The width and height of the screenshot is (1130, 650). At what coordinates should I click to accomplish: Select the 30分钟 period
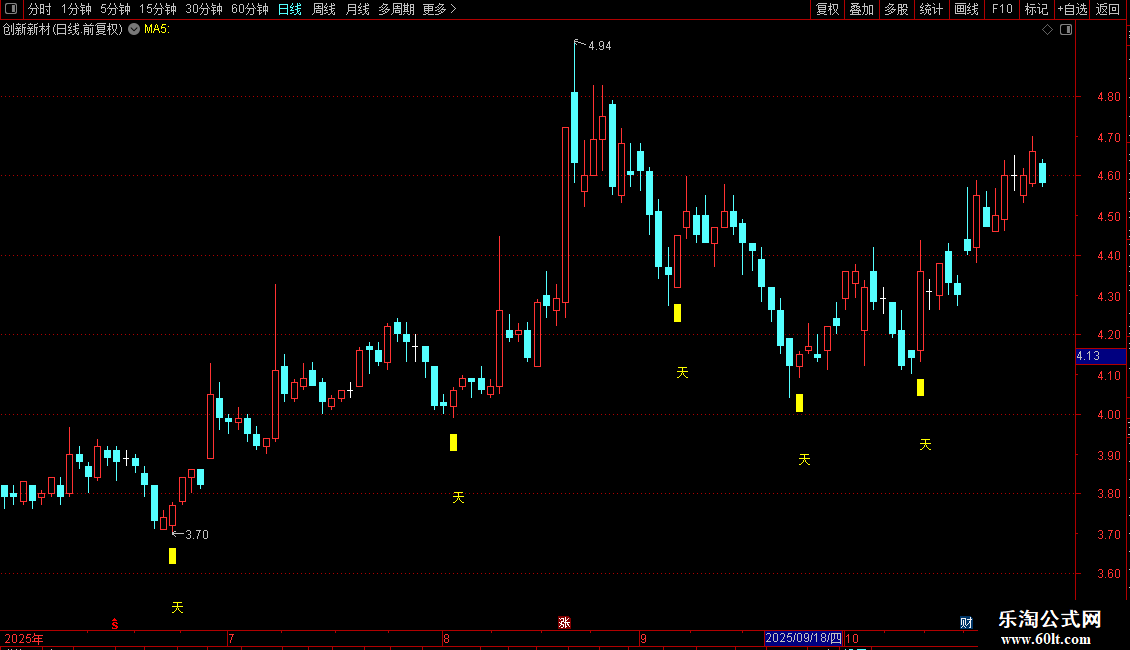pos(204,9)
